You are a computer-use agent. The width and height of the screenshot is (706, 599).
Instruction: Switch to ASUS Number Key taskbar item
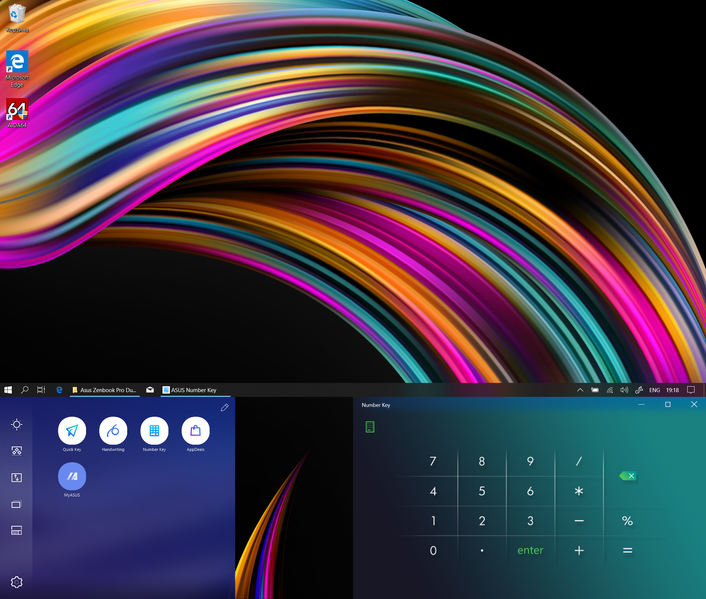[x=195, y=390]
